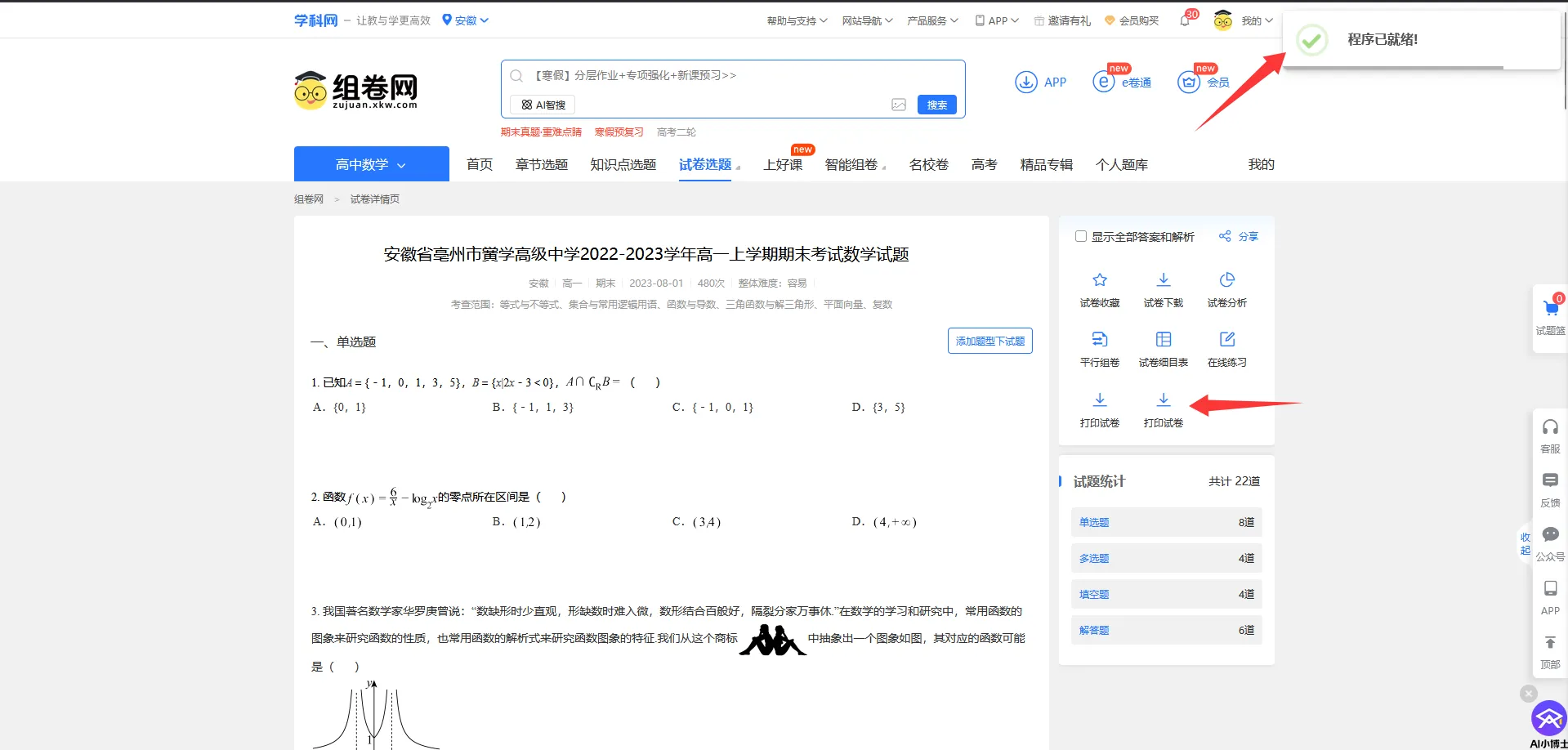
Task: Open 试卷分析 via the pie chart icon
Action: click(x=1226, y=280)
